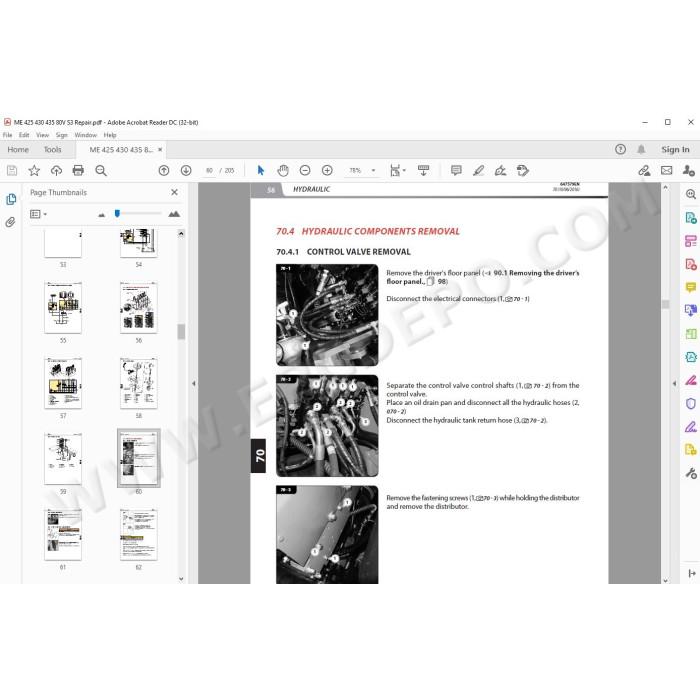Viewport: 700px width, 700px height.
Task: Click thumbnails panel scrollbar down arrow
Action: (x=181, y=579)
